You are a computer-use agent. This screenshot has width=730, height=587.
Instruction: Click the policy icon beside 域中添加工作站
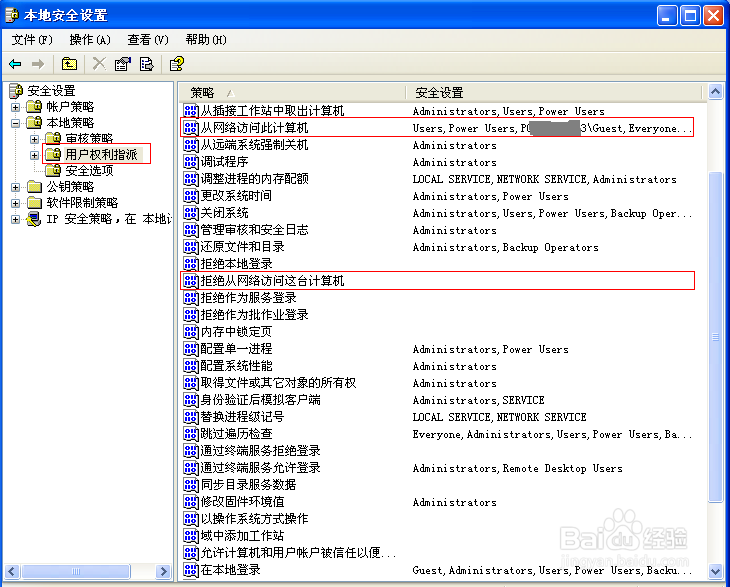tap(191, 536)
